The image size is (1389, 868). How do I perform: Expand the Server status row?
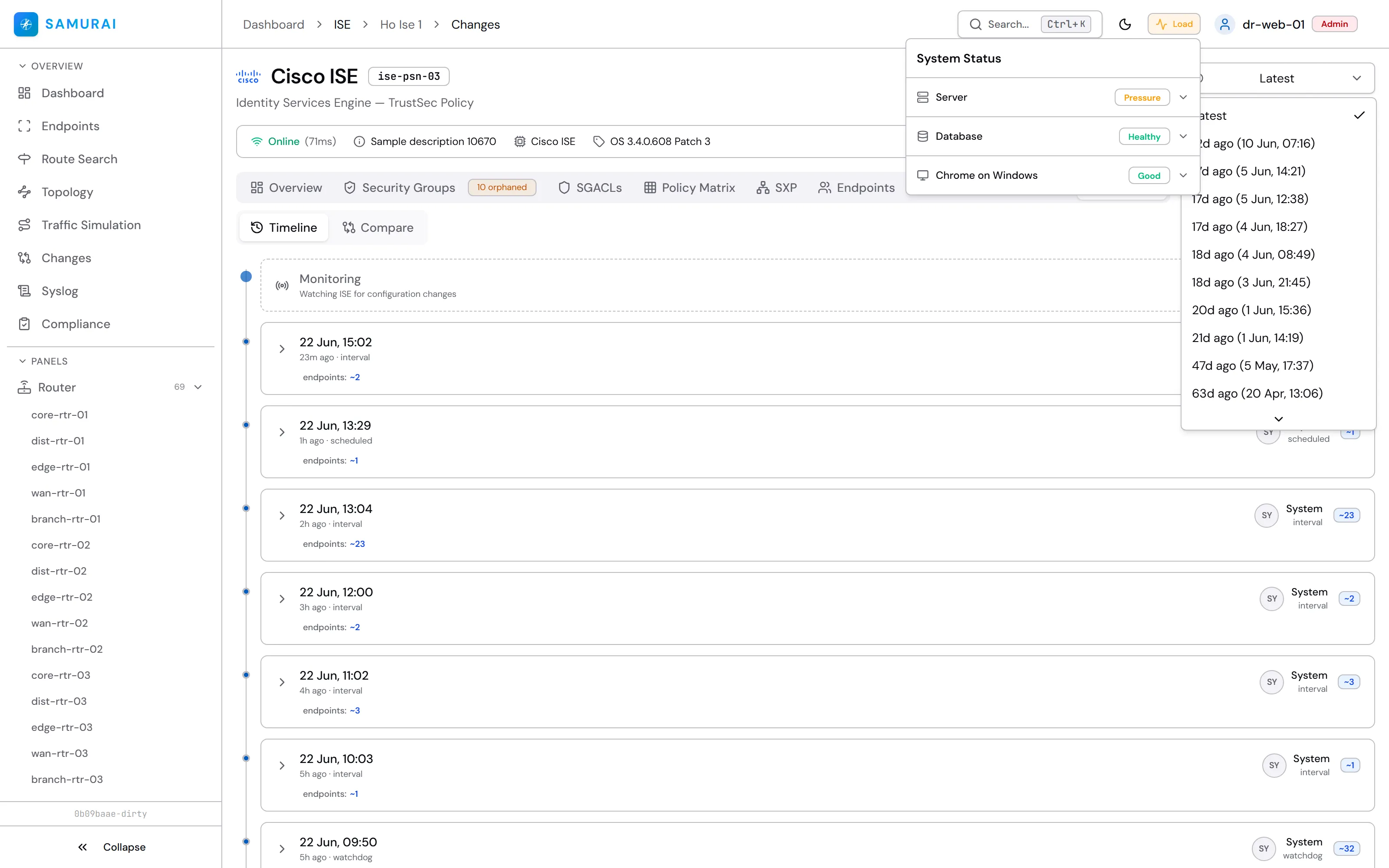1053,97
